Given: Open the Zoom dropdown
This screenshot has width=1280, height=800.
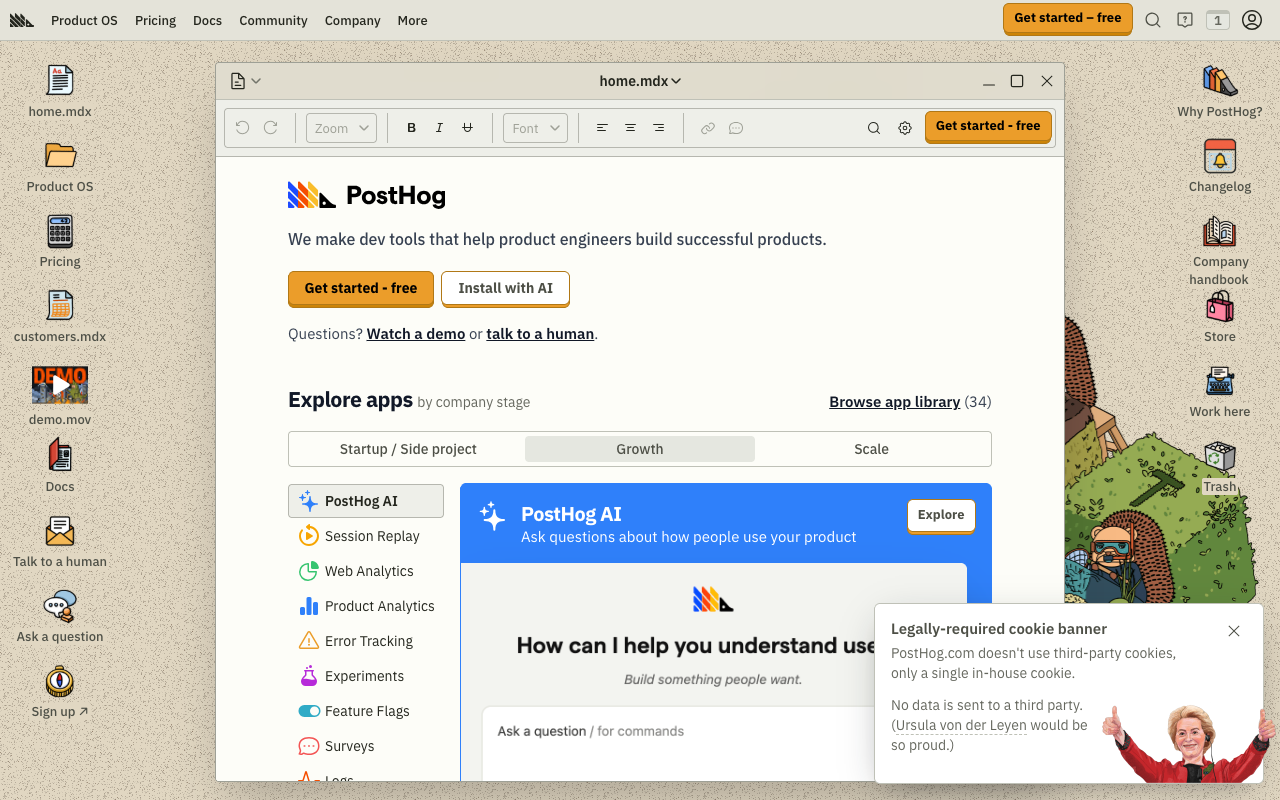Looking at the screenshot, I should pyautogui.click(x=340, y=127).
